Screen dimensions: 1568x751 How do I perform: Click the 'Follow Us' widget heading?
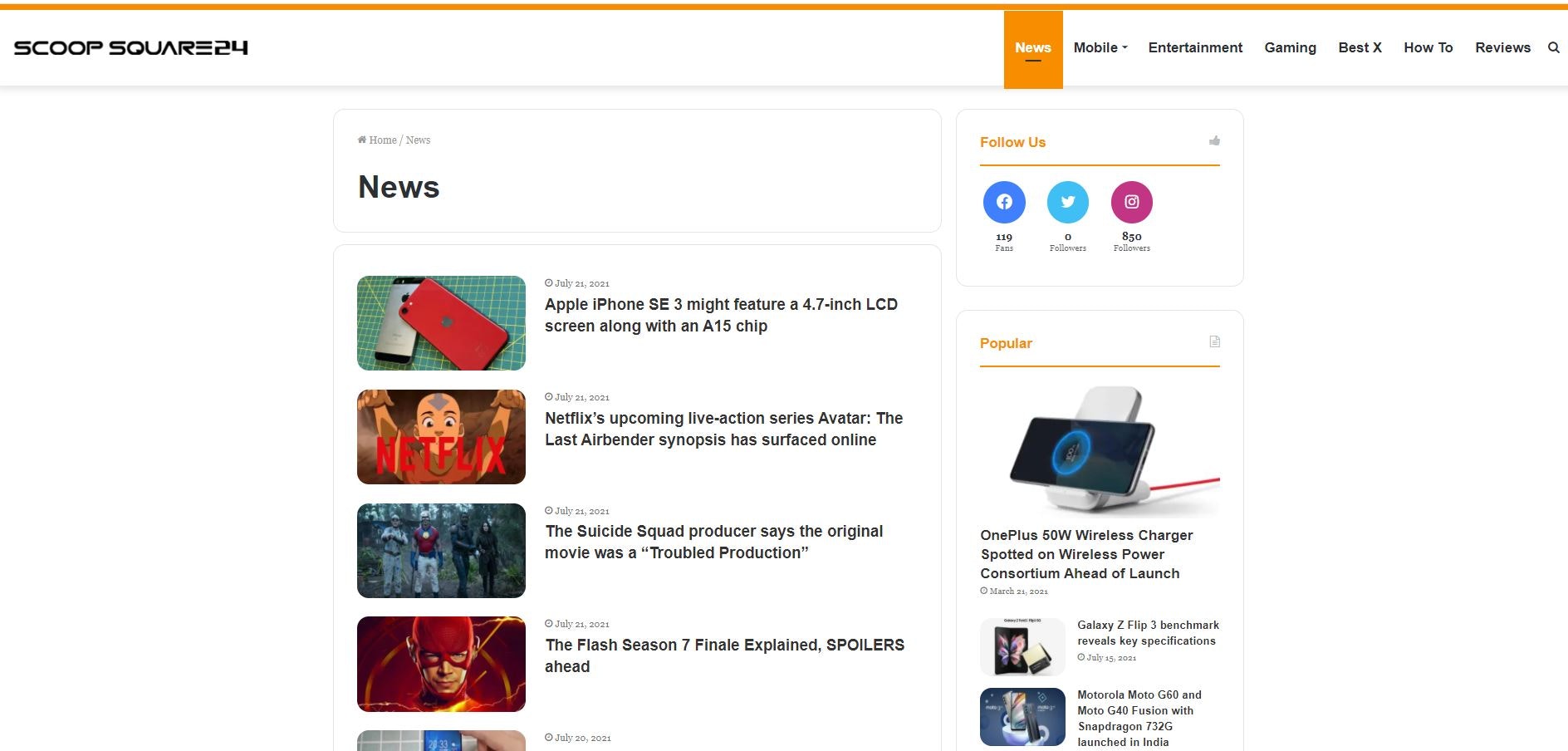click(x=1012, y=142)
